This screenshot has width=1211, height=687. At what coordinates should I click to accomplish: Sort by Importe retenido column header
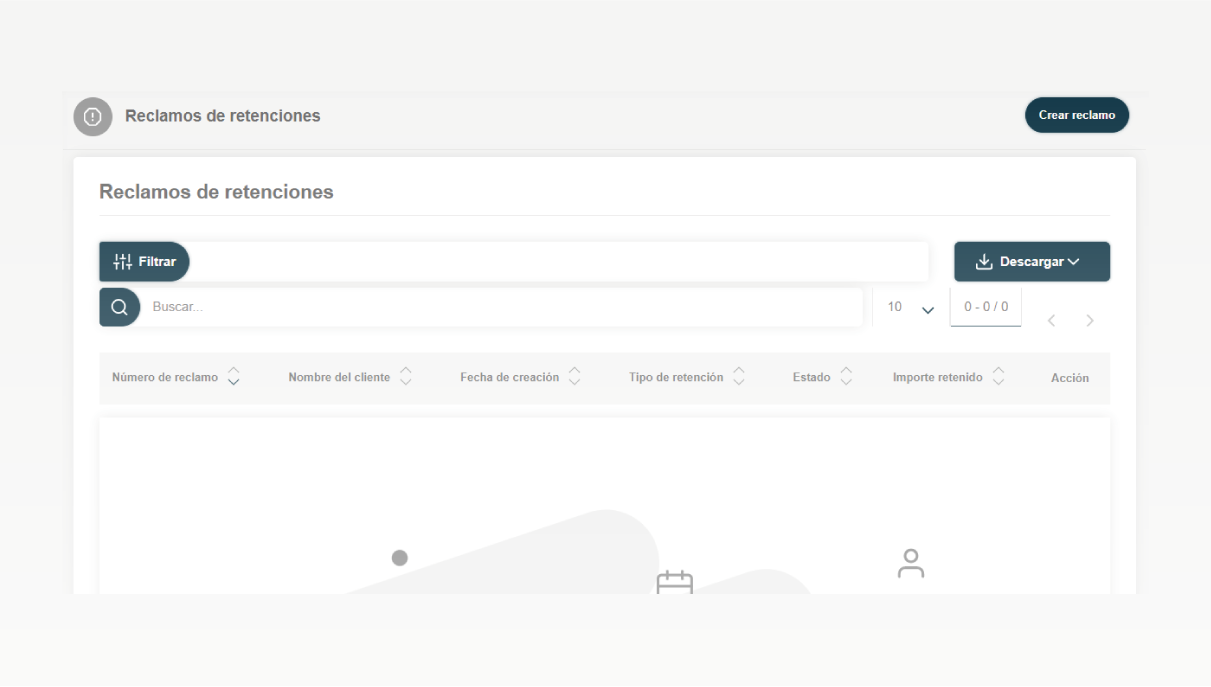(998, 377)
